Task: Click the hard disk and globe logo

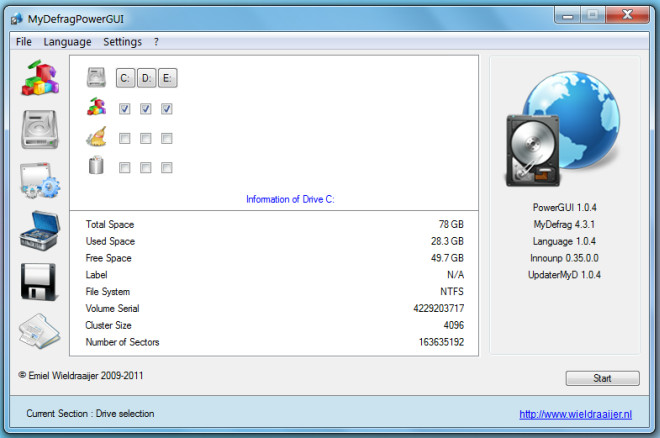Action: [563, 129]
